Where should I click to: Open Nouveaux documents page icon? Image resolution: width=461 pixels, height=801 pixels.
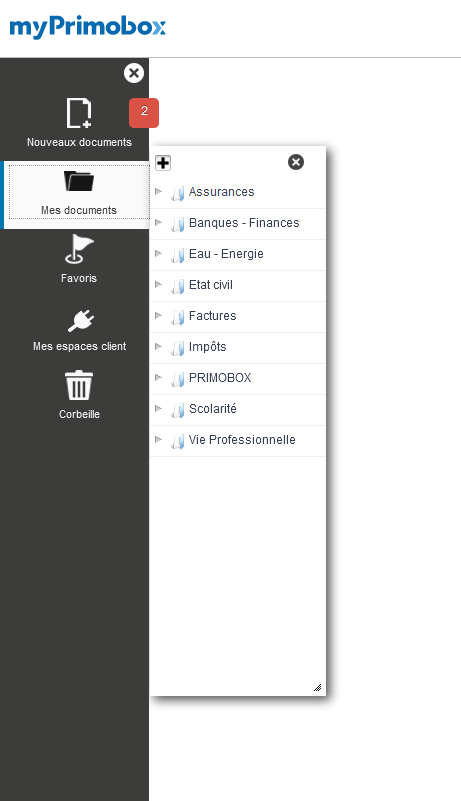79,113
